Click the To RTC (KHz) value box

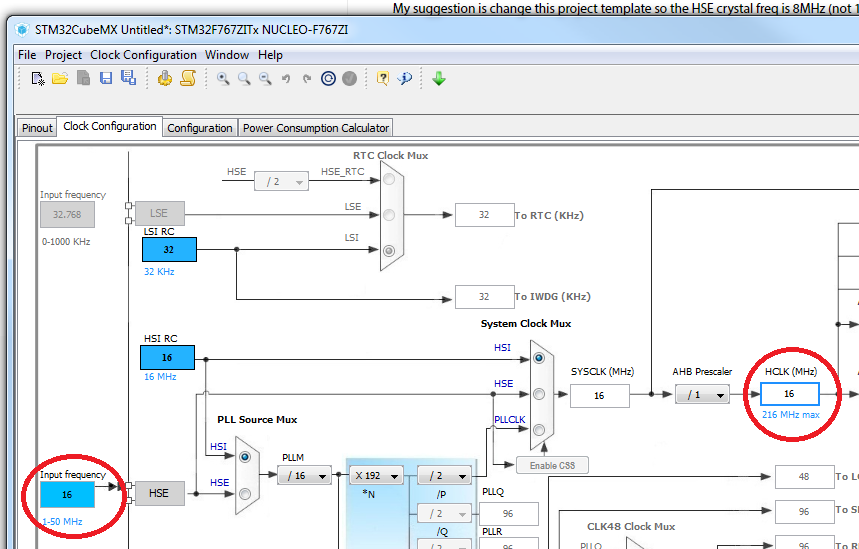(x=484, y=215)
